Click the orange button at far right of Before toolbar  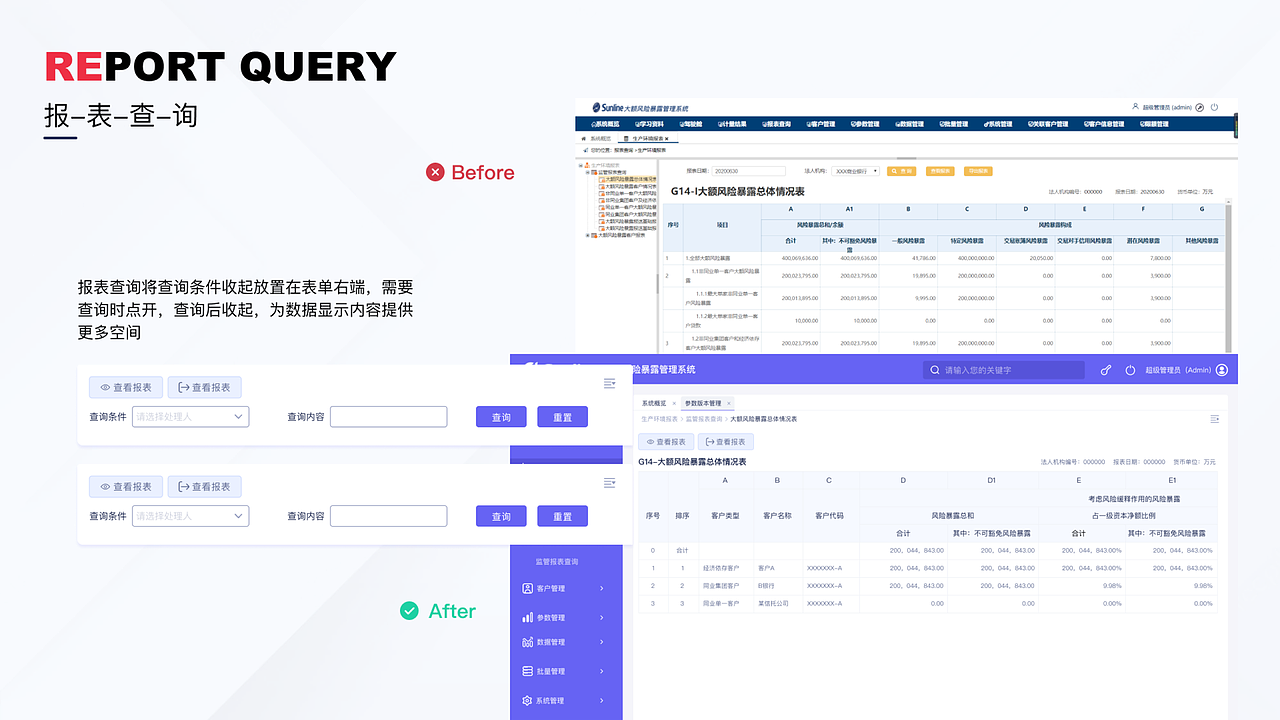point(978,171)
